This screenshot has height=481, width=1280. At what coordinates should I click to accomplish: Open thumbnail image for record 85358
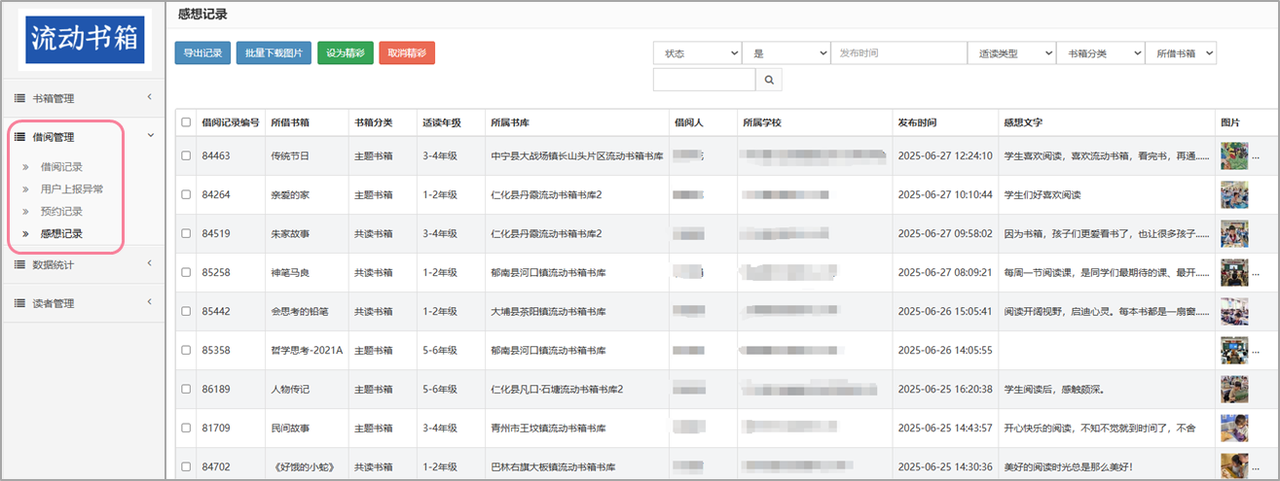pos(1234,350)
